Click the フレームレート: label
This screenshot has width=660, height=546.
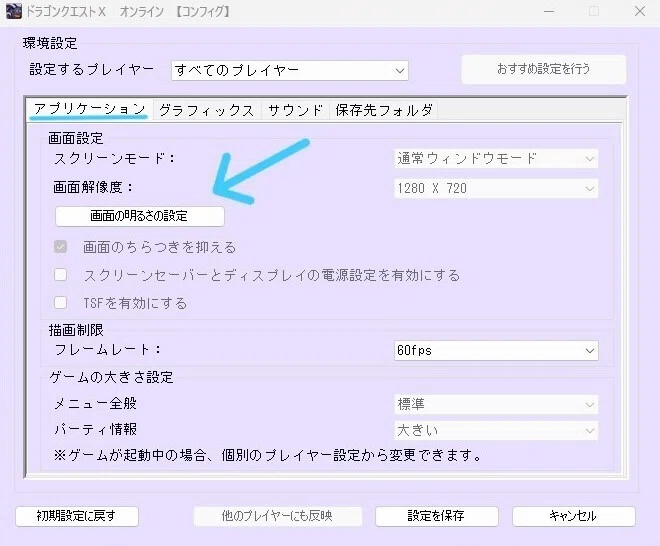(108, 349)
